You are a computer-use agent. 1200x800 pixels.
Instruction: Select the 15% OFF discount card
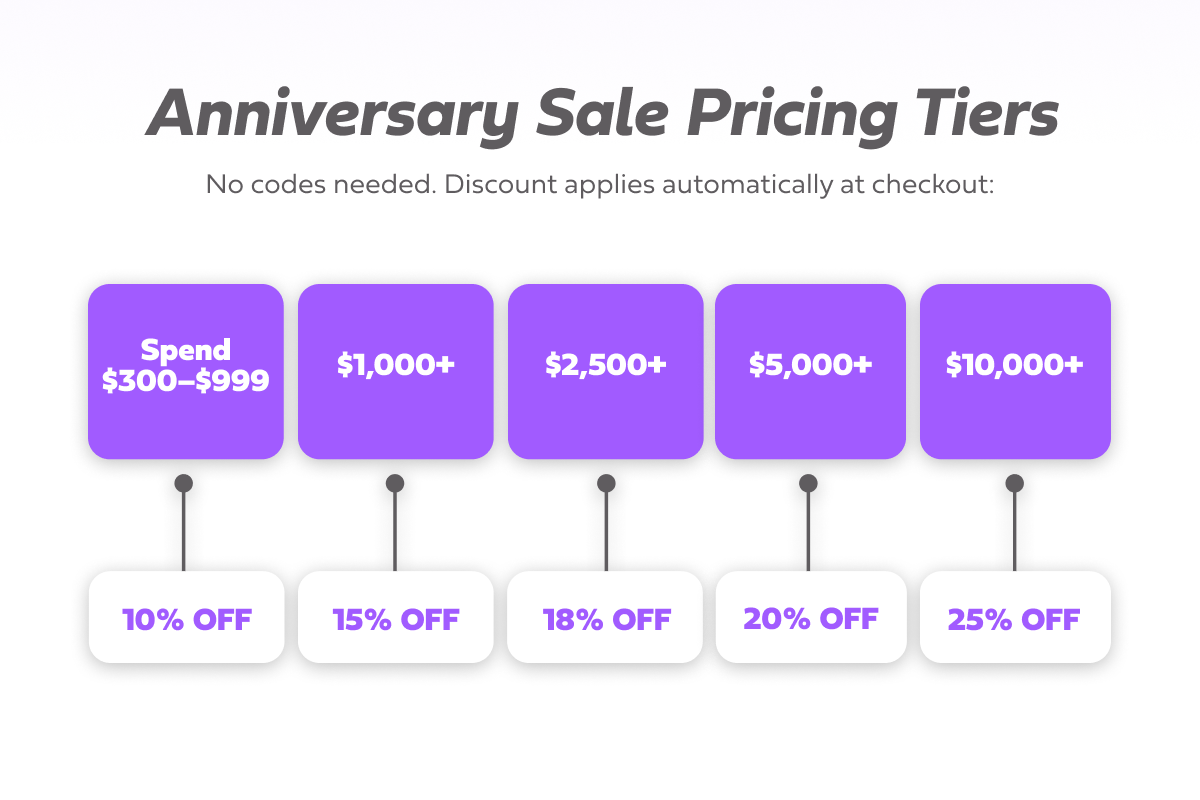pyautogui.click(x=395, y=618)
